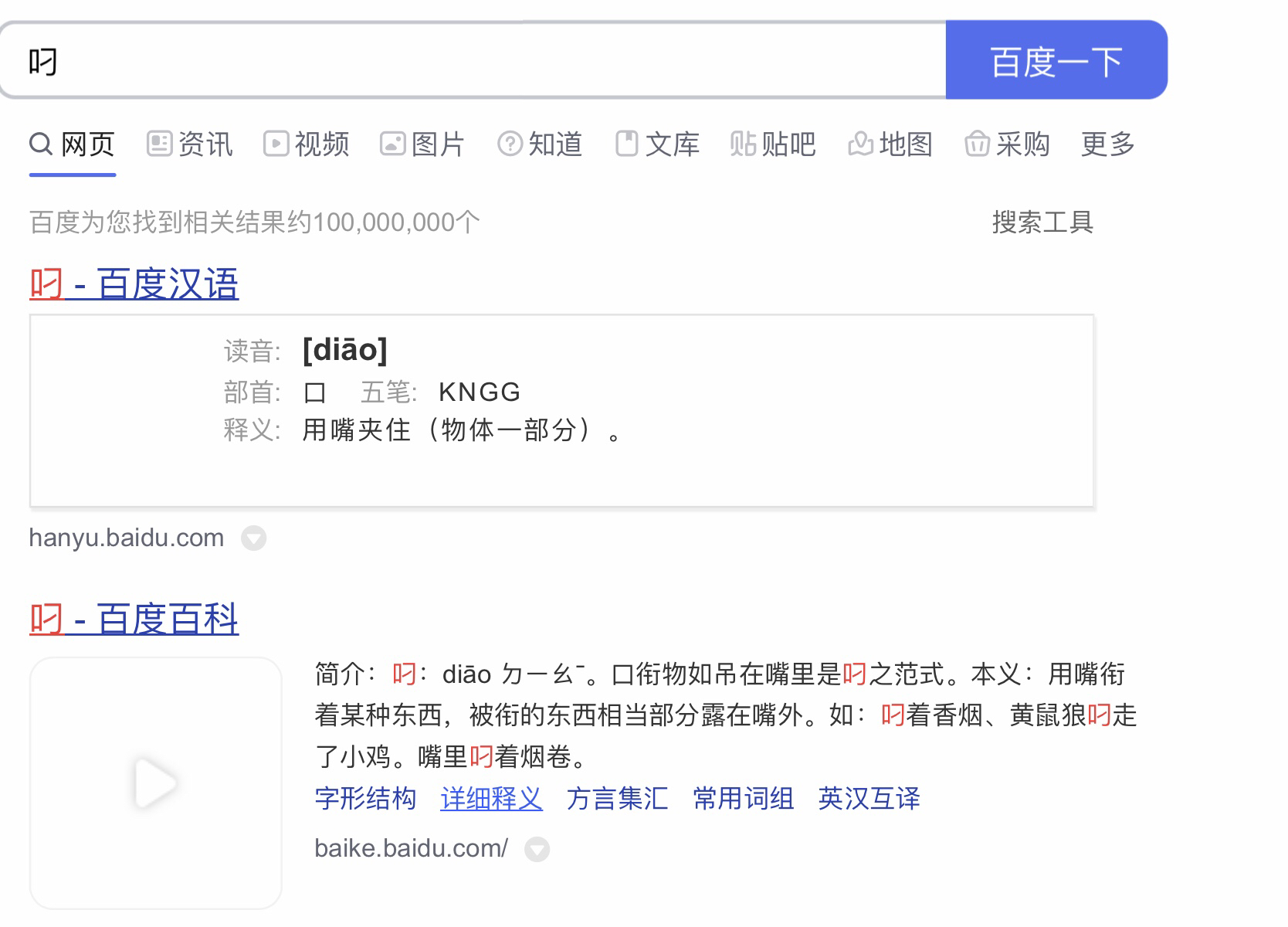Click the 地图 map pin icon
The width and height of the screenshot is (1288, 927).
tap(860, 144)
